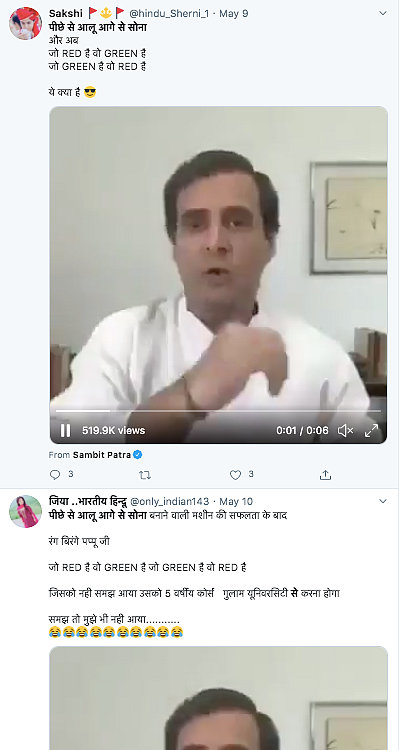Screen dimensions: 399x750
Task: Retweet Sakshi's tweet
Action: pyautogui.click(x=144, y=475)
